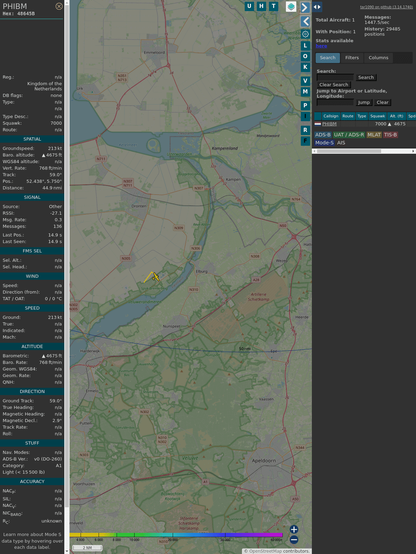Image resolution: width=416 pixels, height=554 pixels.
Task: Click the Clear Search button
Action: click(334, 85)
